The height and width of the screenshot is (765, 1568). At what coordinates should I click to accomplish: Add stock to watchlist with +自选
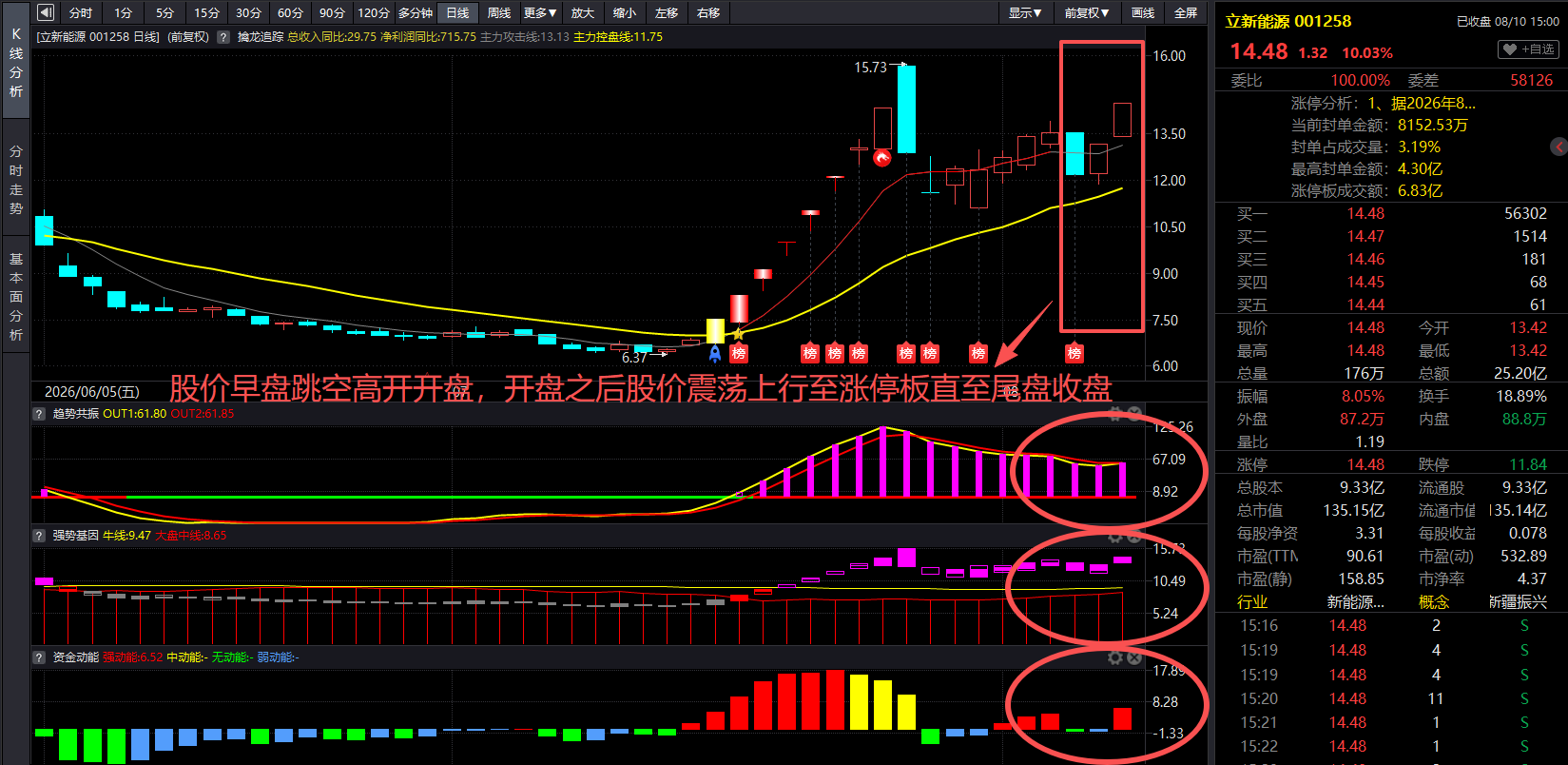[1528, 49]
